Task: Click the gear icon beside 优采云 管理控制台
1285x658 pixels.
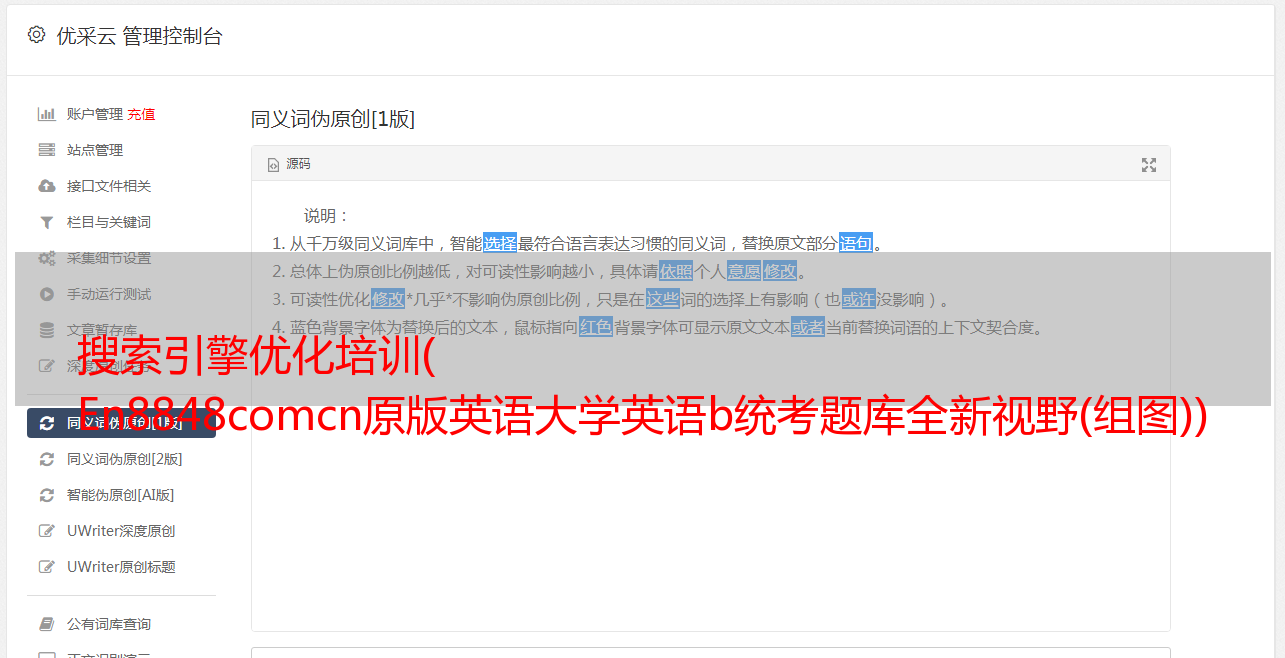Action: pos(36,35)
